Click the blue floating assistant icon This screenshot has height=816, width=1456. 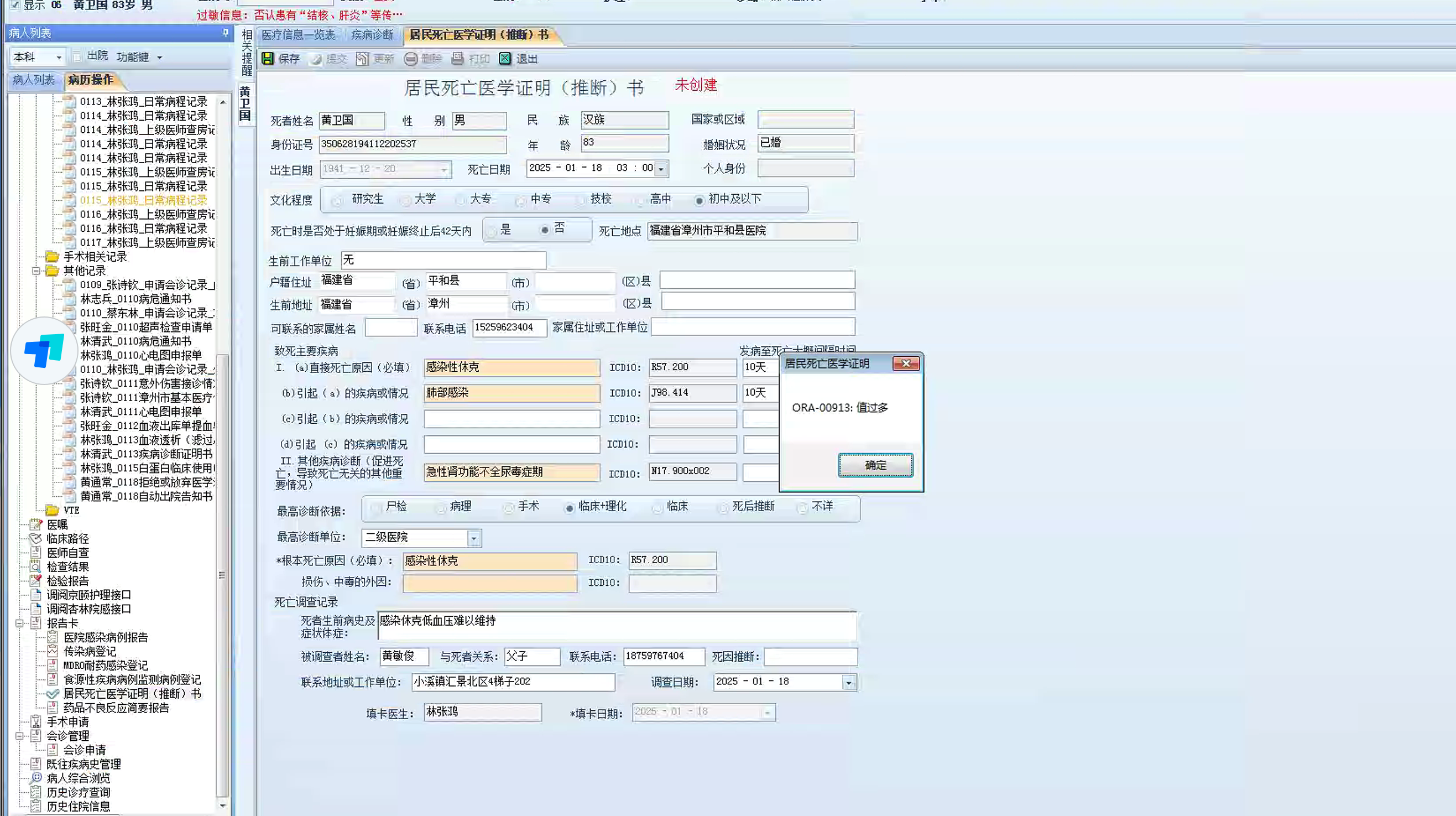tap(44, 351)
